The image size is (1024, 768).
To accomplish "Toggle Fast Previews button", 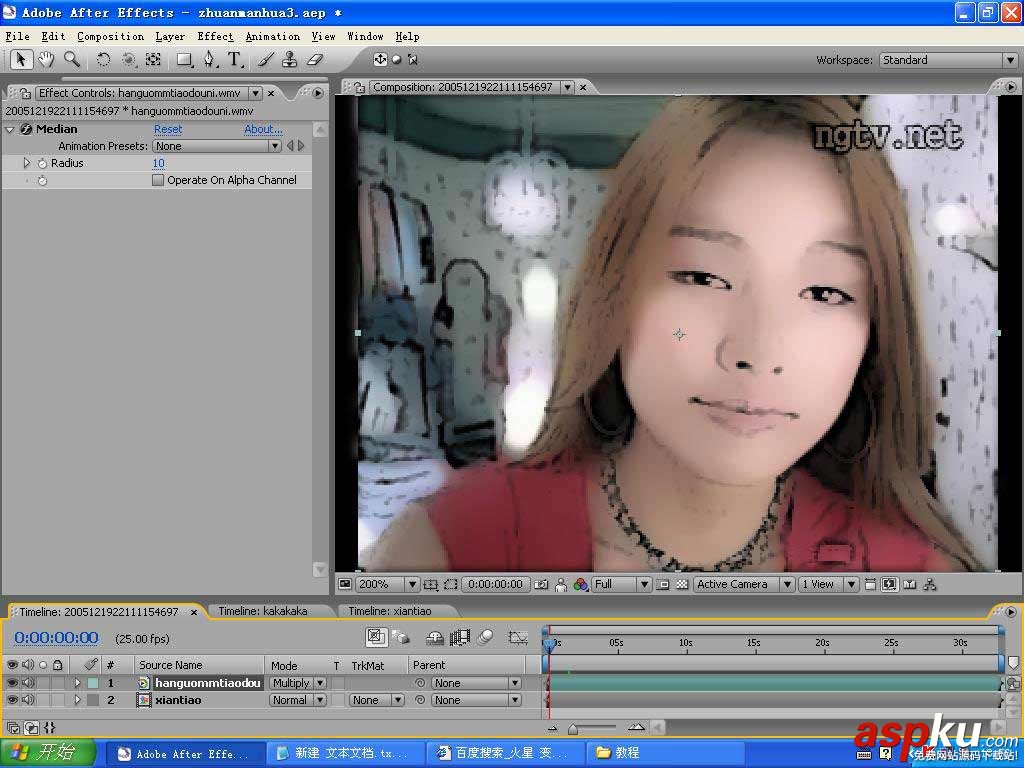I will pyautogui.click(x=889, y=584).
